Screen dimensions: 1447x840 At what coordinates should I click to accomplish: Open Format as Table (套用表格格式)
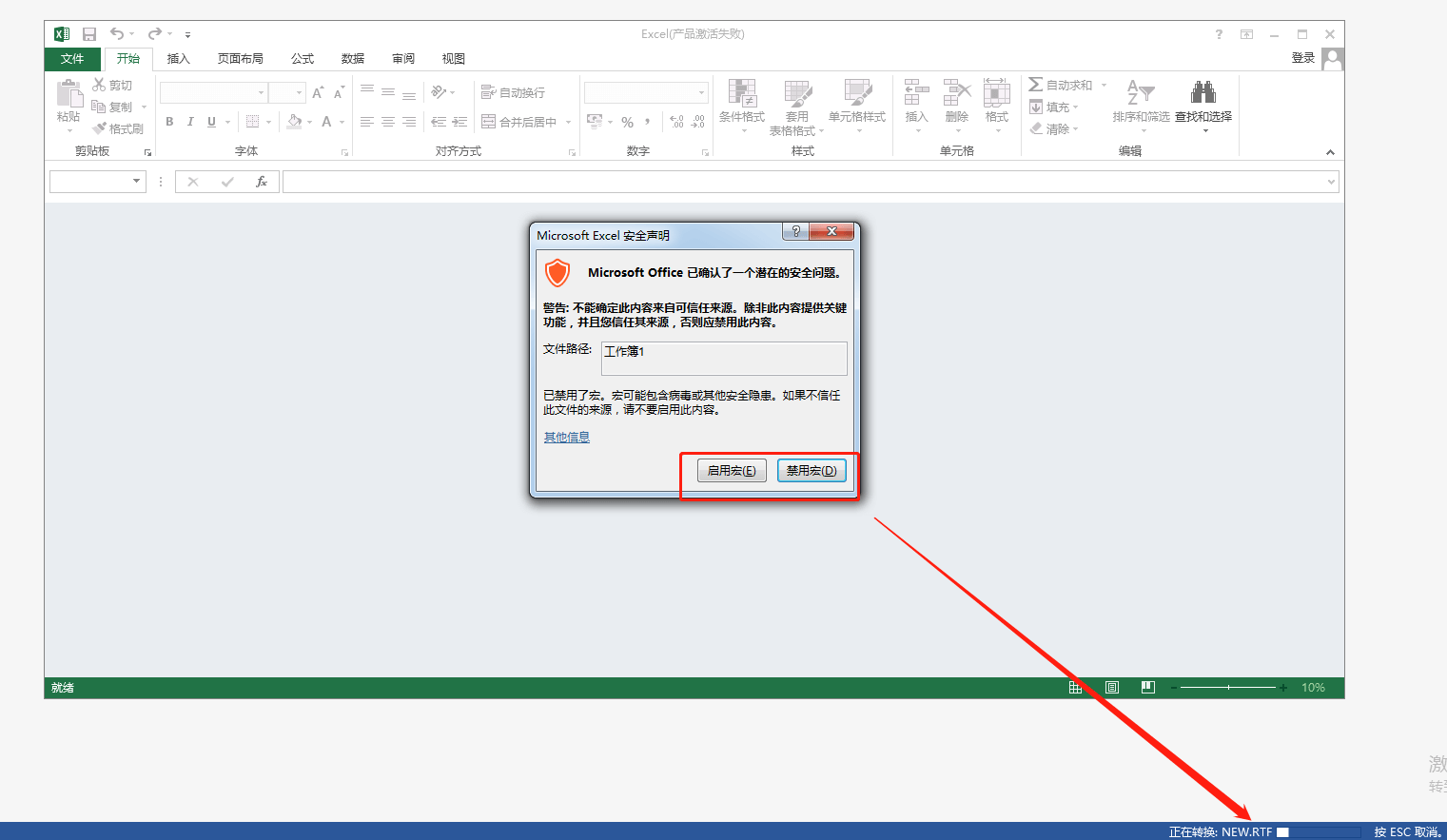click(796, 107)
